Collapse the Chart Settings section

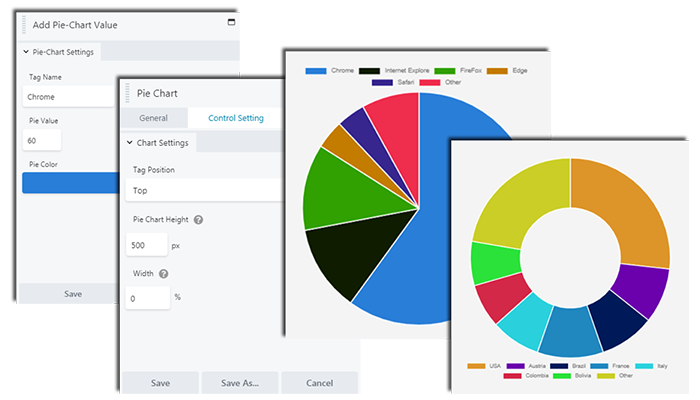130,143
